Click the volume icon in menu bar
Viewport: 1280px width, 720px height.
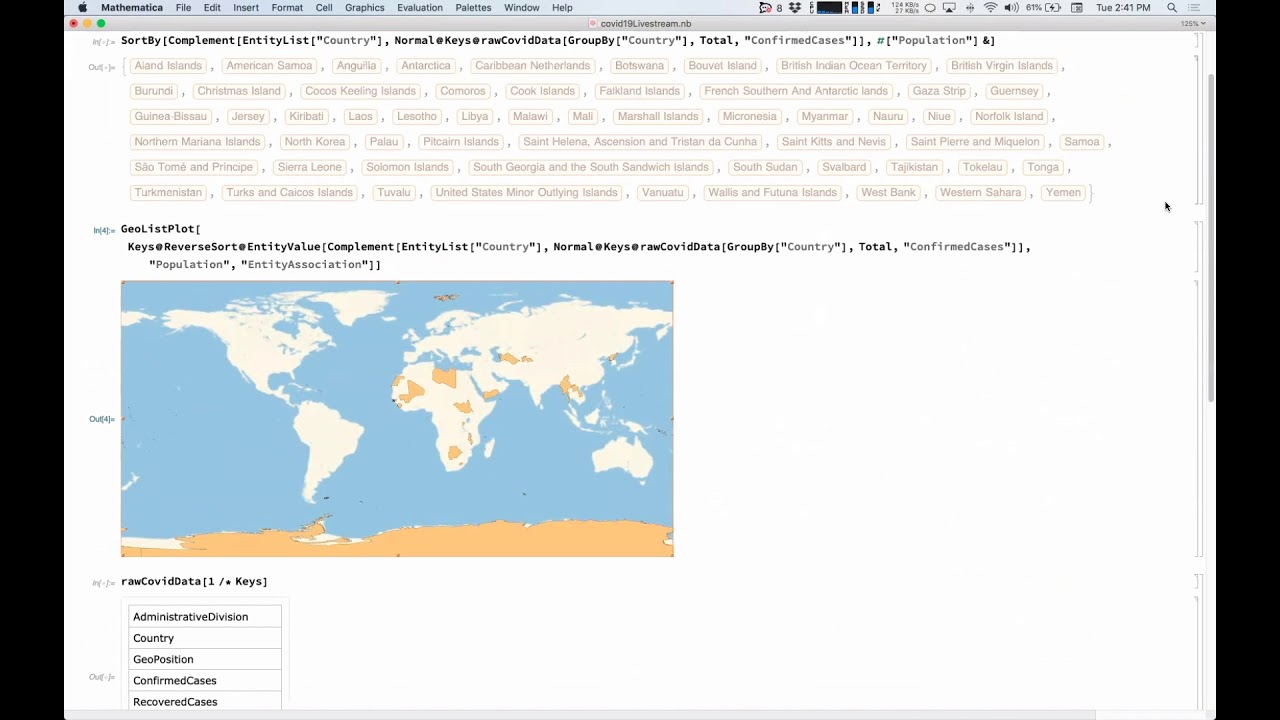[1011, 7]
